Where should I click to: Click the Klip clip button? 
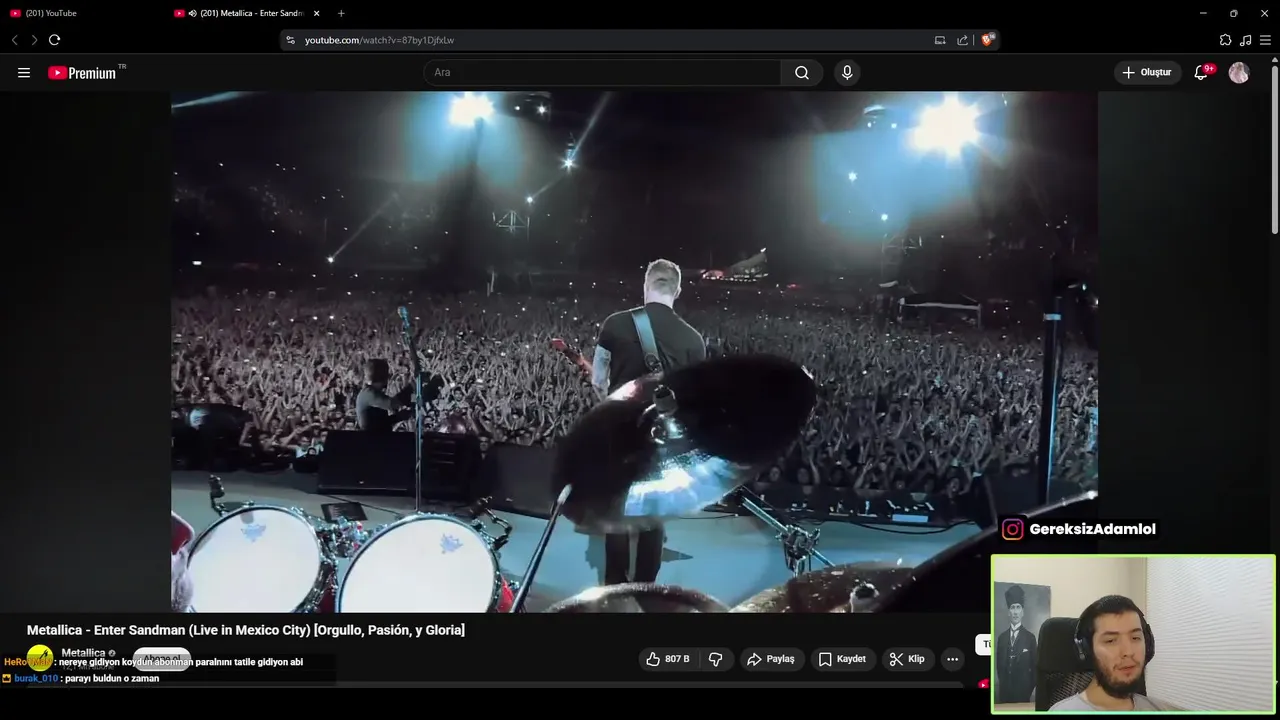[x=907, y=659]
